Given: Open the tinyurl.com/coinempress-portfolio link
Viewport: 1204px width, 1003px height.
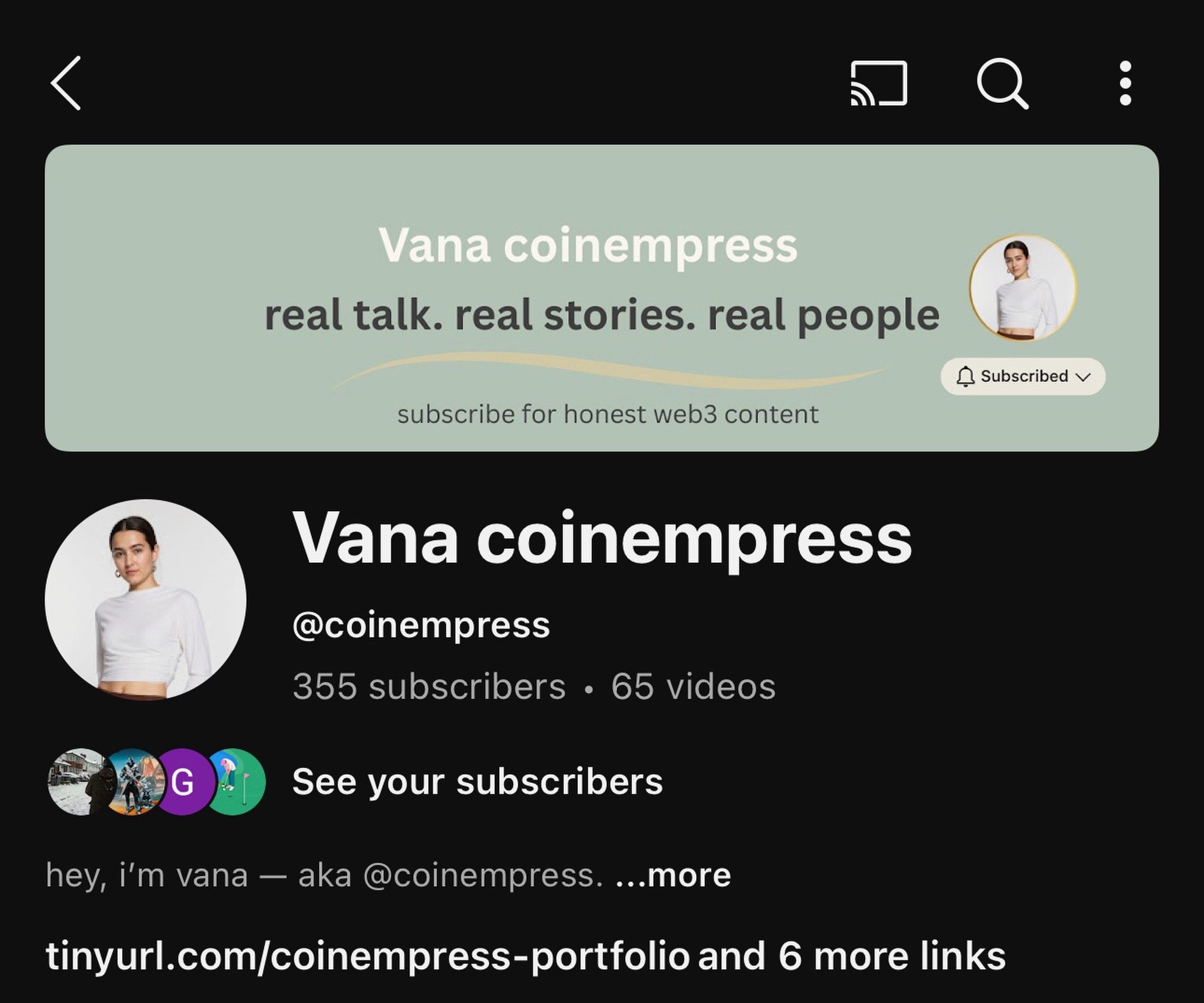Looking at the screenshot, I should (367, 957).
